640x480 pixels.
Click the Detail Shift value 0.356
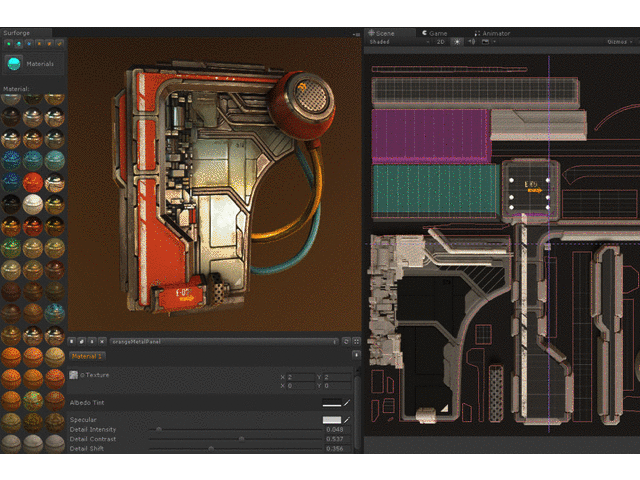tap(338, 449)
